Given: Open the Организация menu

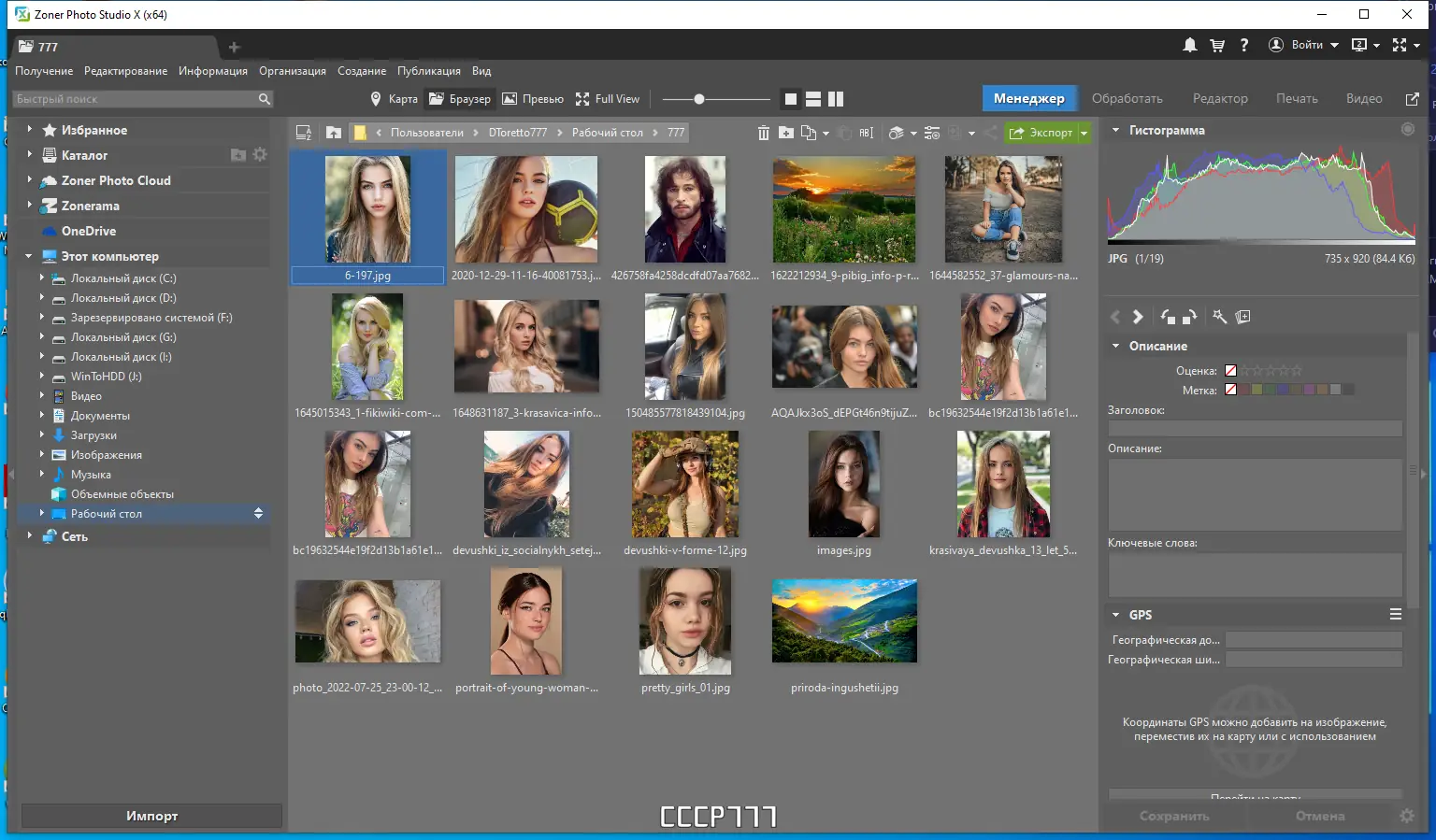Looking at the screenshot, I should (x=293, y=70).
